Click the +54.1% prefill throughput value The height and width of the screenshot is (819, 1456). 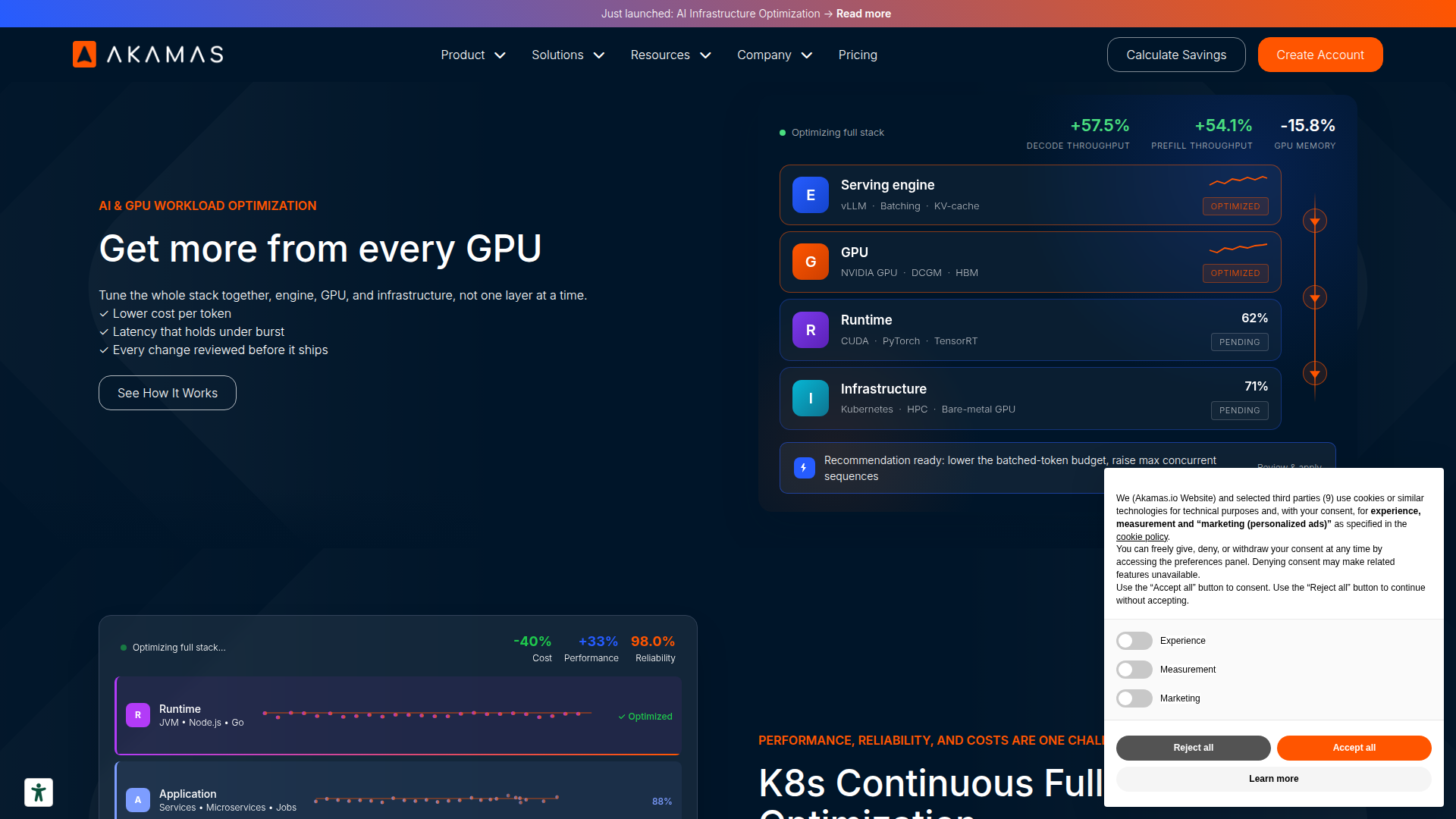pos(1223,125)
